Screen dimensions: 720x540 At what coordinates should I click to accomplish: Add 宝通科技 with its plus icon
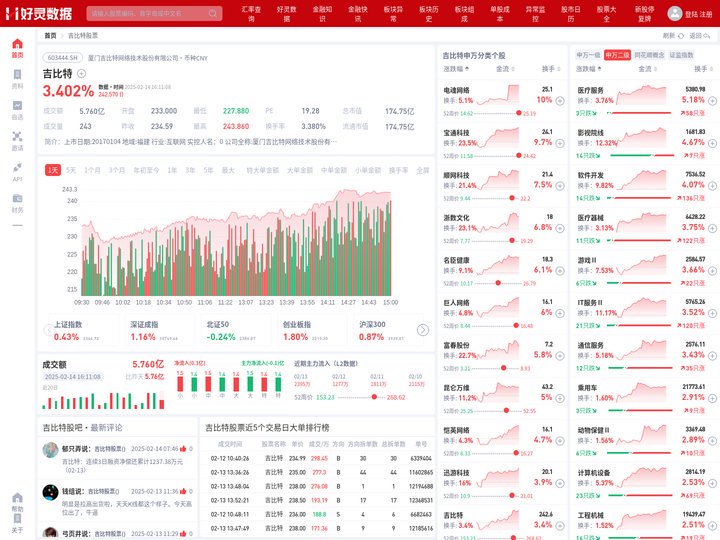click(560, 143)
